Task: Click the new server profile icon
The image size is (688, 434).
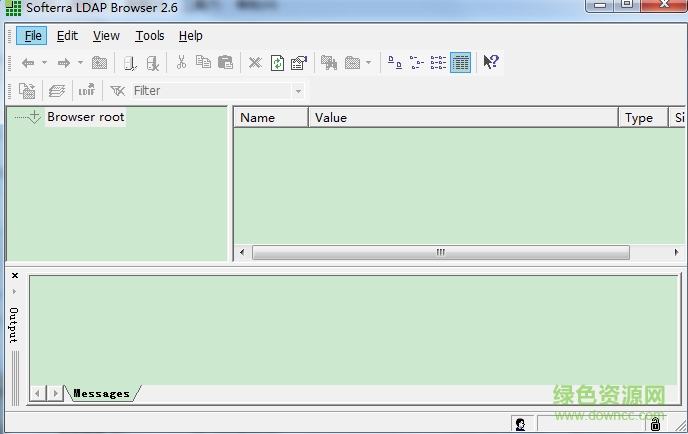Action: click(x=130, y=63)
